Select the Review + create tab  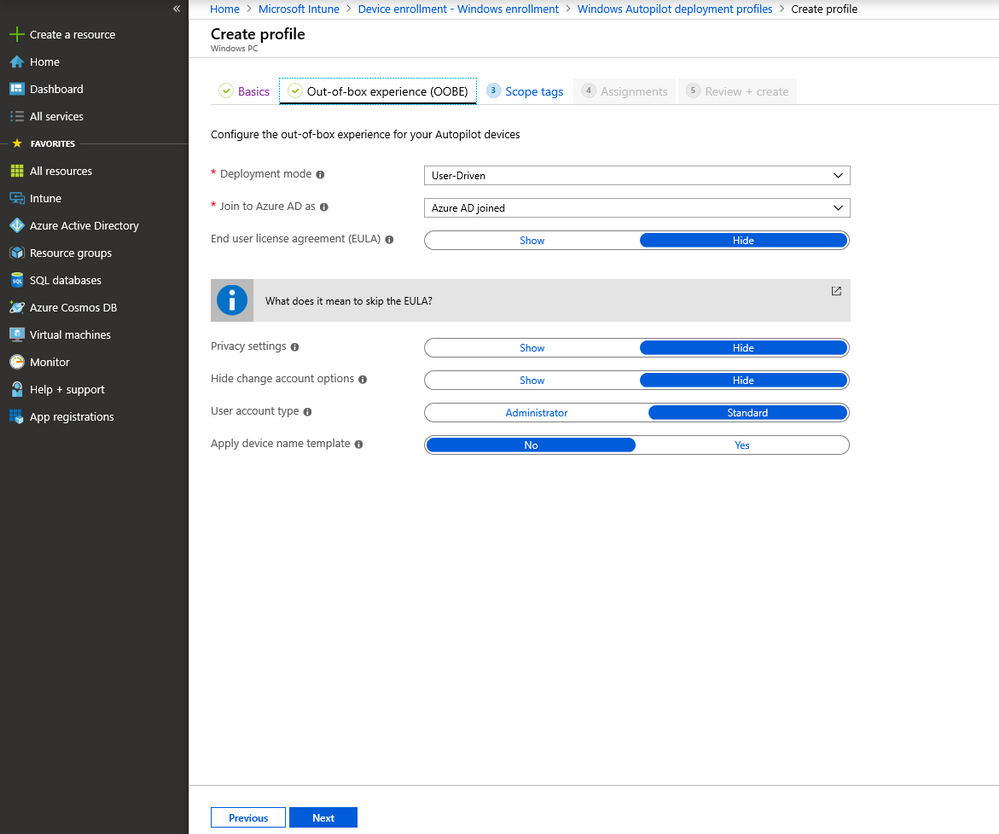click(x=738, y=91)
